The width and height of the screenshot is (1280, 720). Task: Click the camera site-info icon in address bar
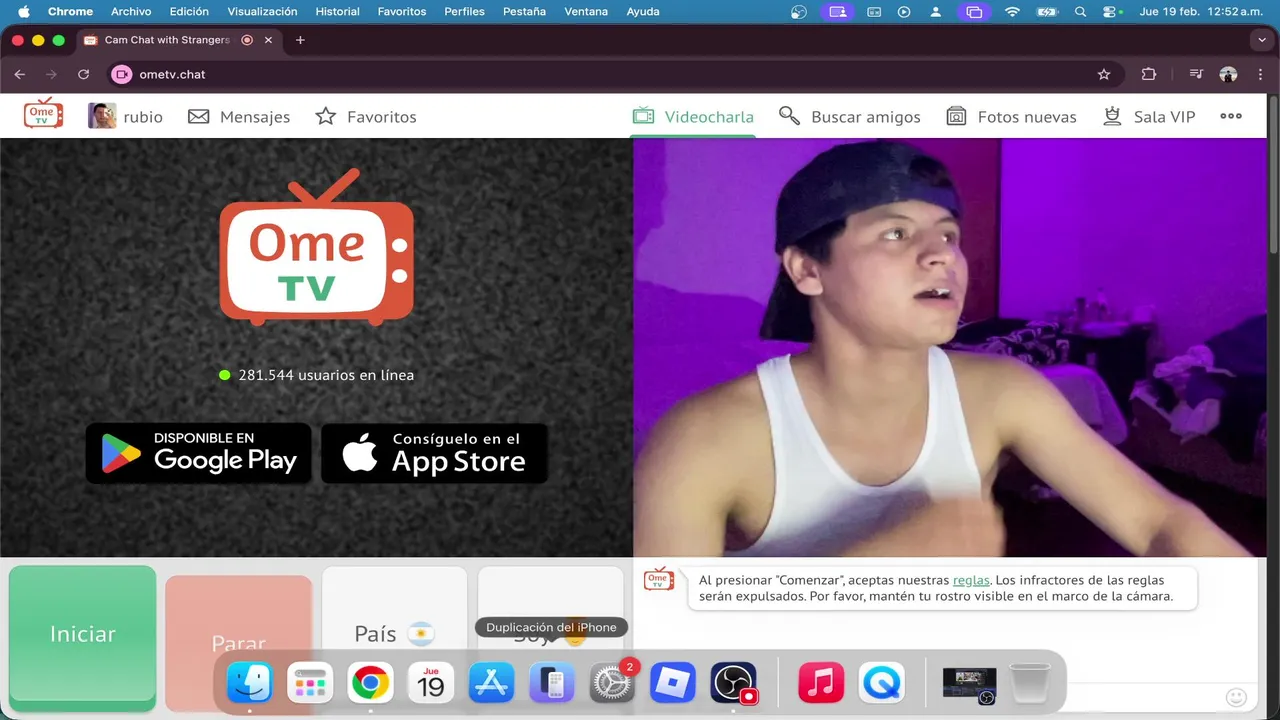click(122, 74)
